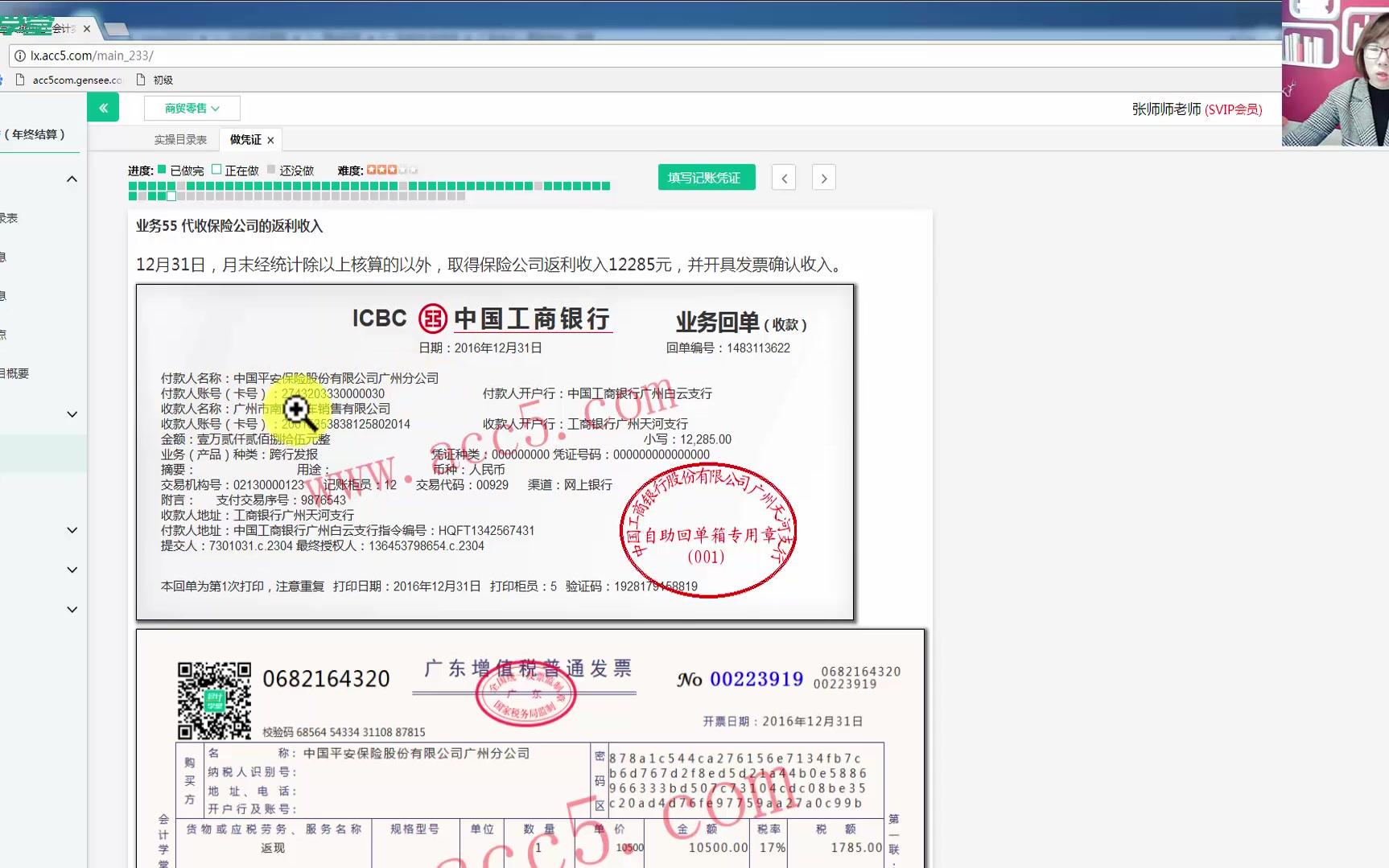
Task: Click the user name 张师师老师
Action: 1166,109
